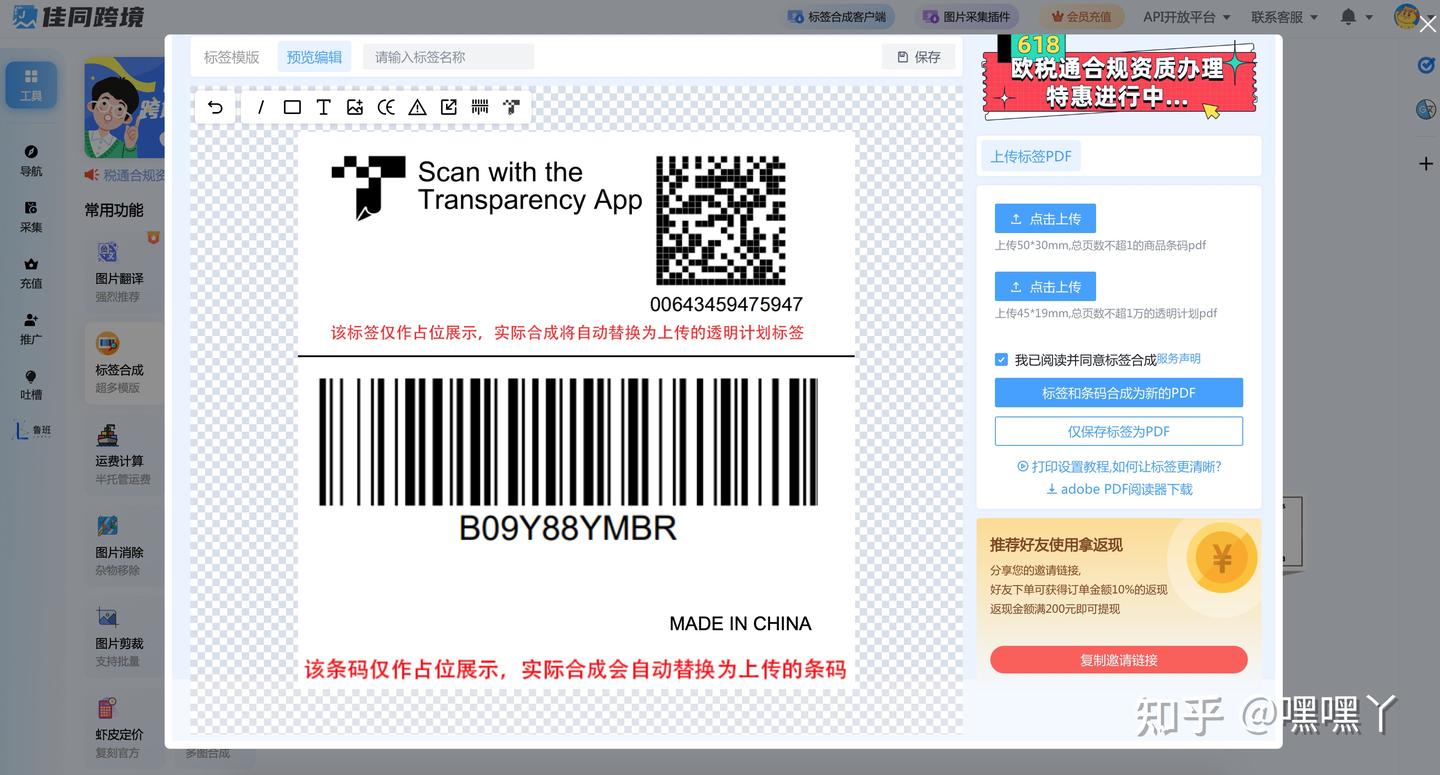Select the Scan with the Transparency App text
The width and height of the screenshot is (1440, 775).
point(530,186)
